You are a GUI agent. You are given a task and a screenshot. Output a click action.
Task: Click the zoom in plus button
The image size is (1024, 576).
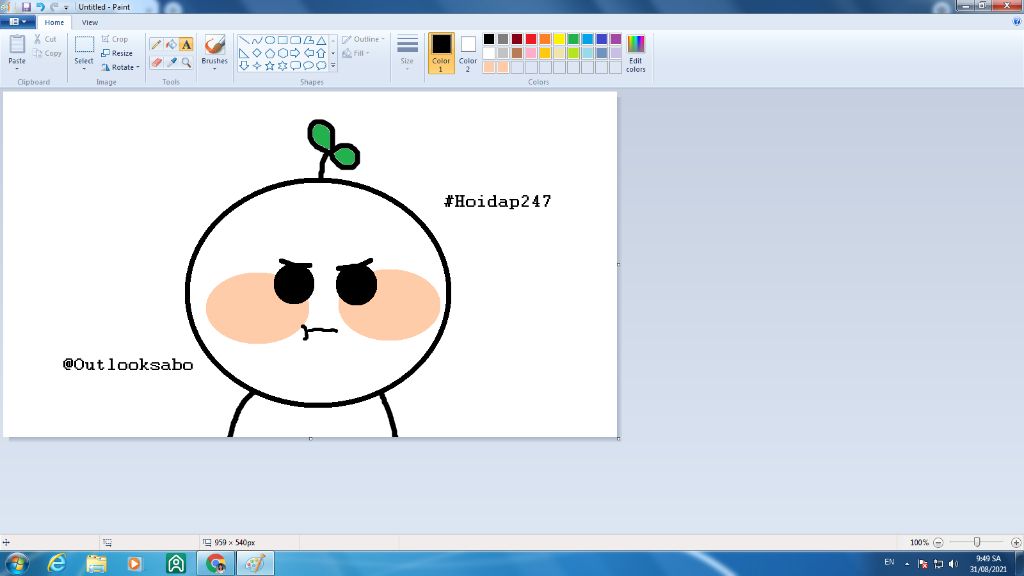point(1016,543)
